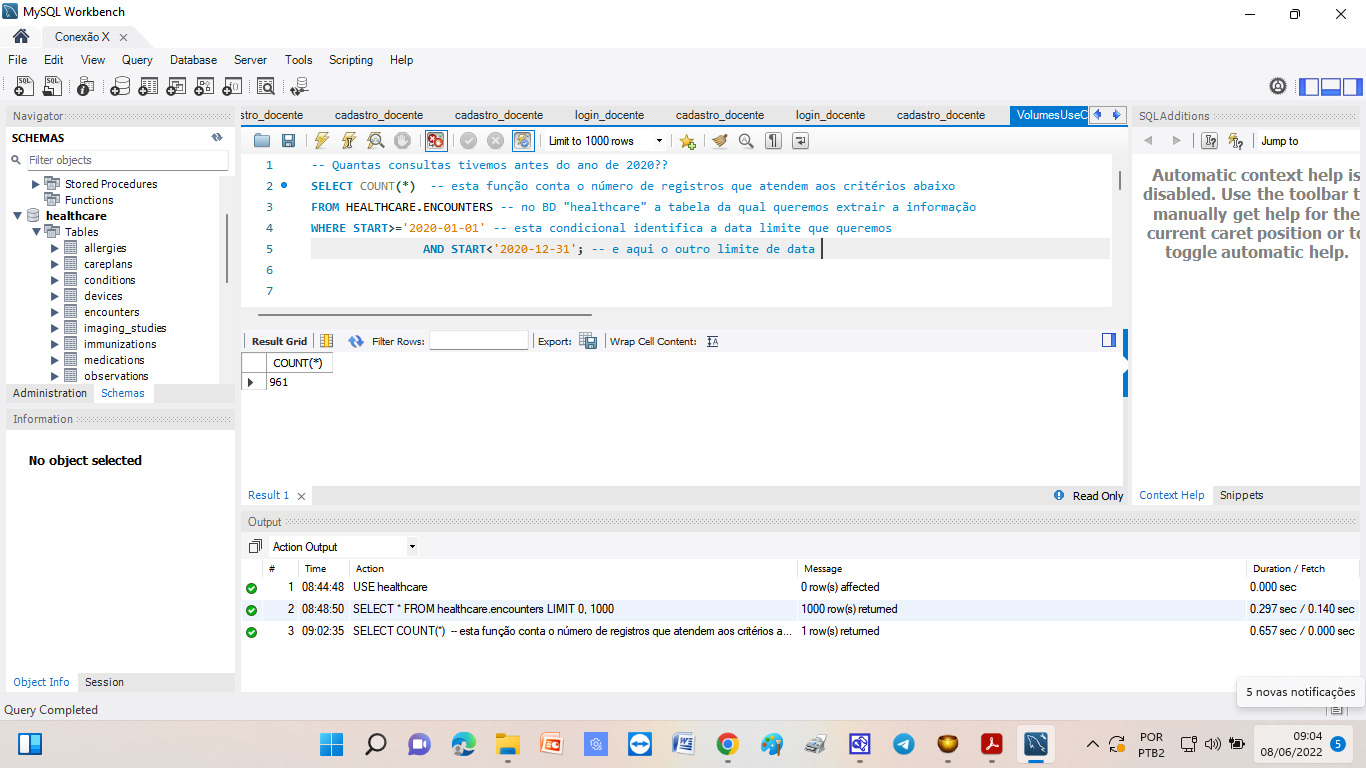Open script file folder icon in editor
This screenshot has width=1366, height=768.
tap(262, 141)
